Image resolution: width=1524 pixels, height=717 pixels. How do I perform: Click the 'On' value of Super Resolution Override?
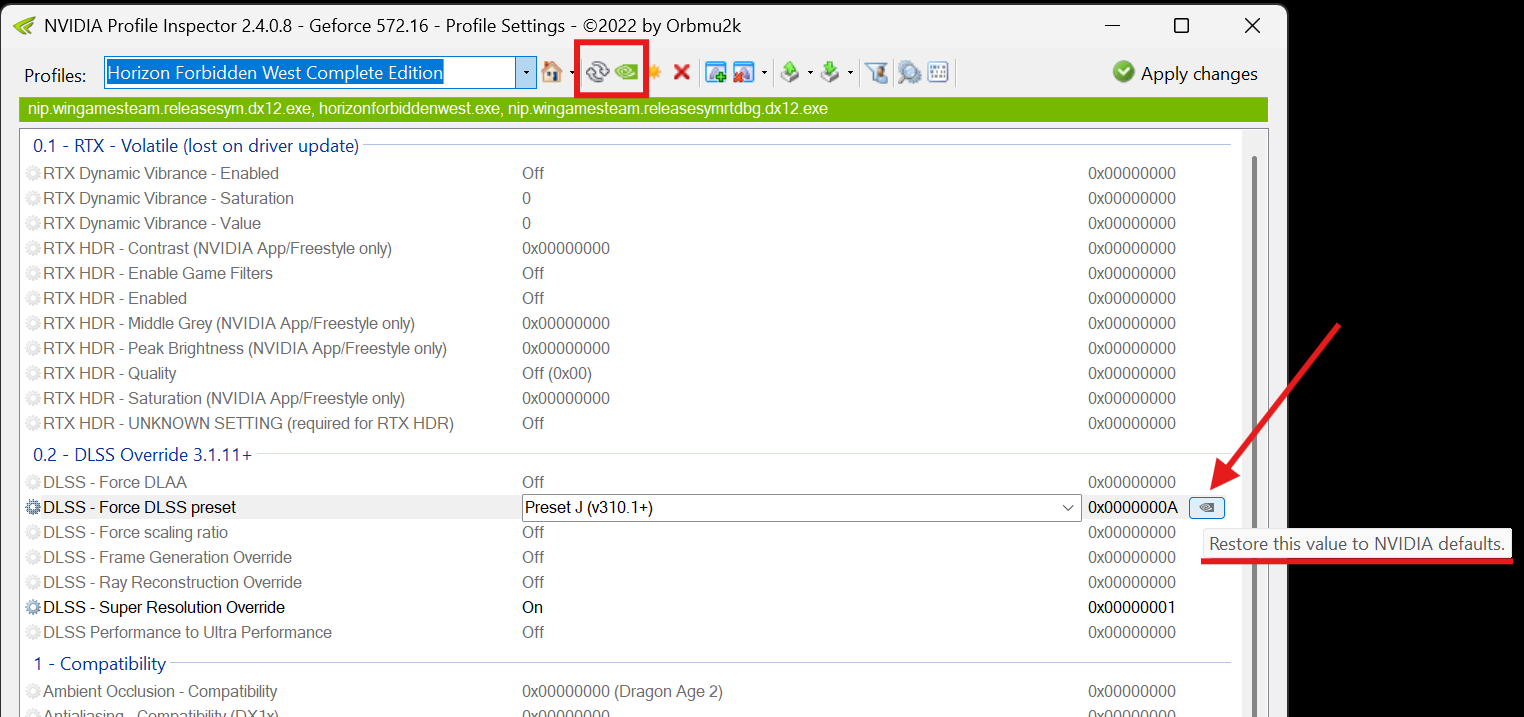coord(532,607)
